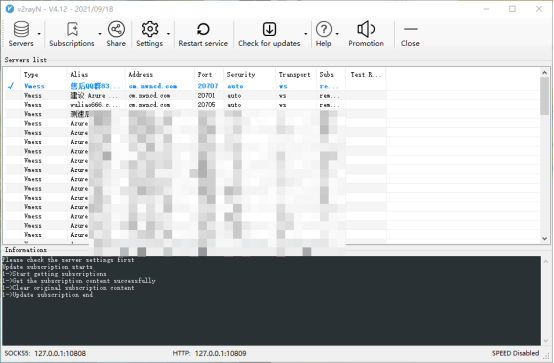Click the server list scroll down arrow
This screenshot has width=554, height=363.
tap(544, 239)
